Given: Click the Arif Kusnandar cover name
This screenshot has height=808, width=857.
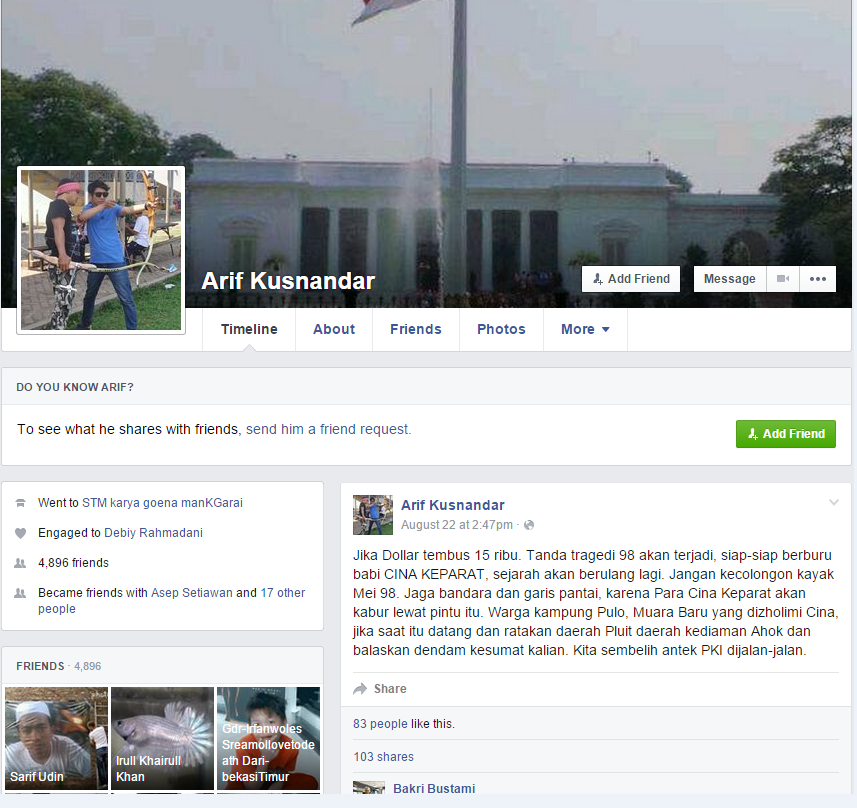Looking at the screenshot, I should point(288,281).
